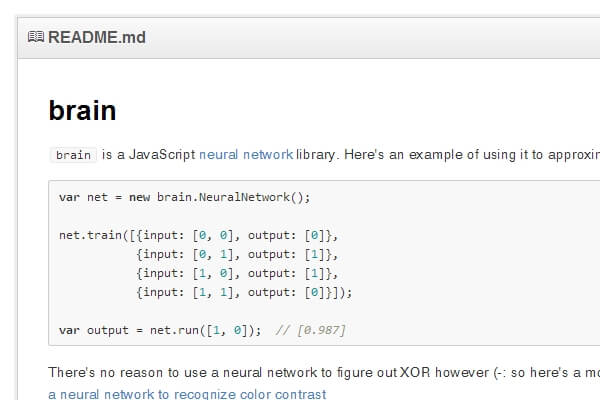Open the recognize color contrast link
Image resolution: width=600 pixels, height=400 pixels.
point(187,394)
